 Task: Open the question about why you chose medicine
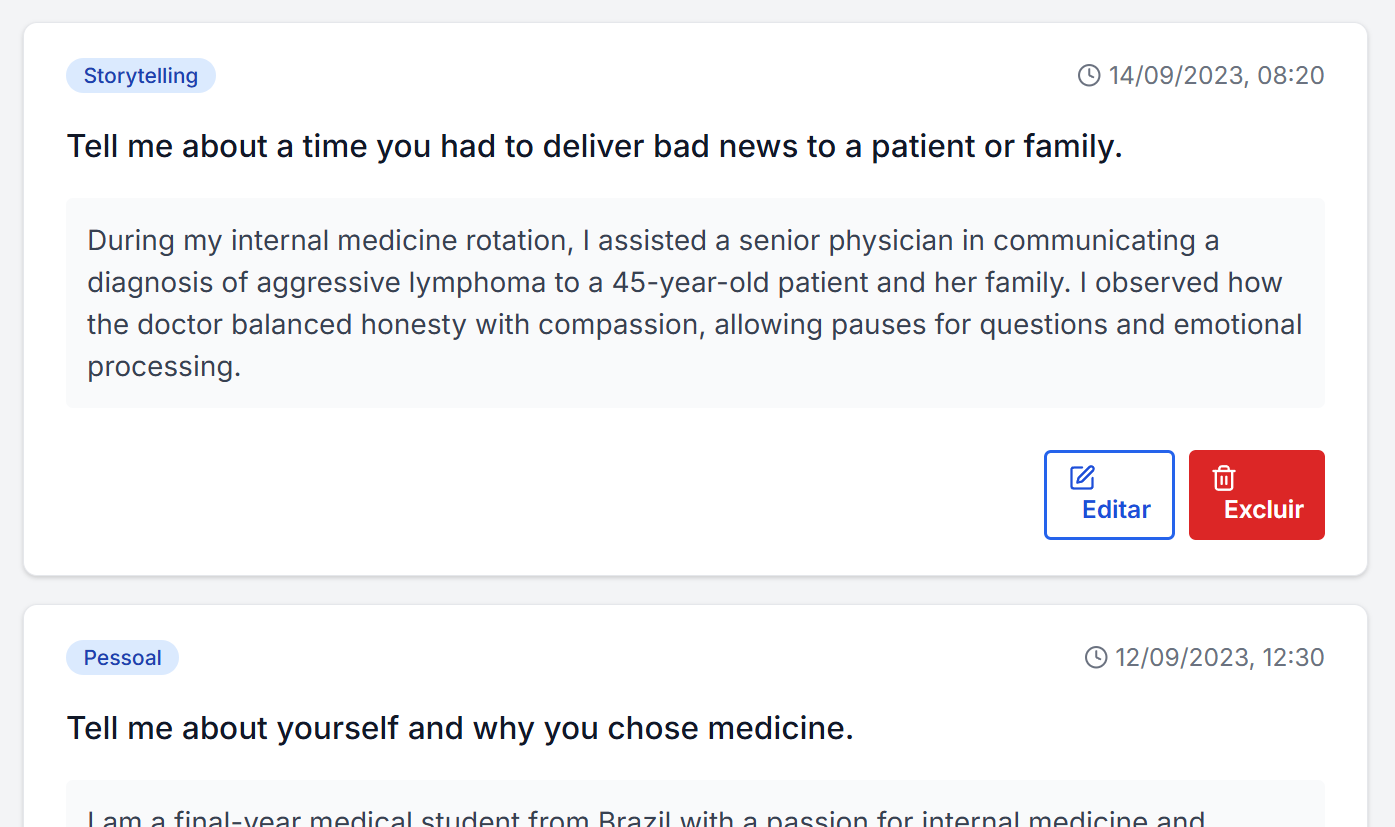(460, 729)
